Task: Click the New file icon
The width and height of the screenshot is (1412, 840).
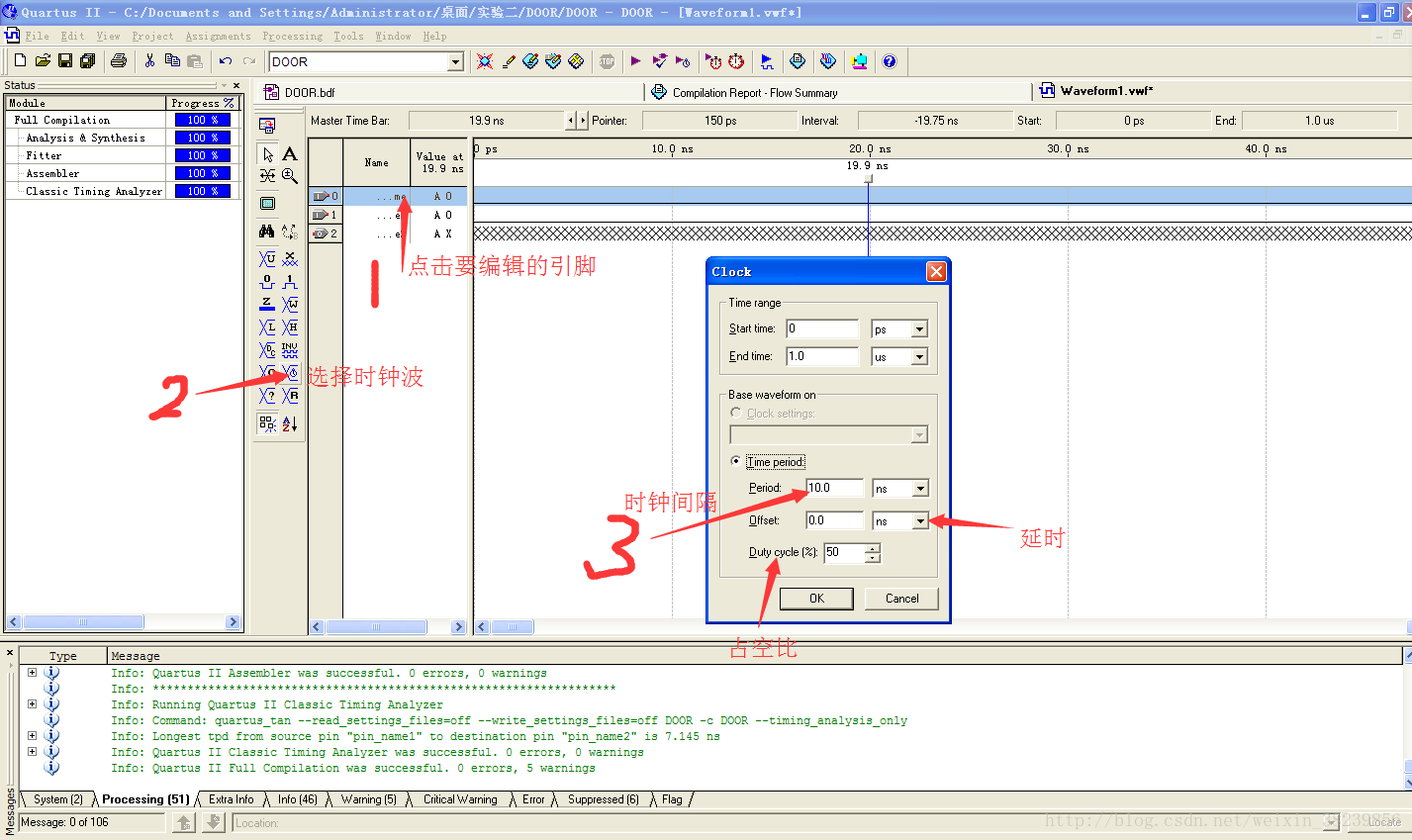Action: (x=20, y=61)
